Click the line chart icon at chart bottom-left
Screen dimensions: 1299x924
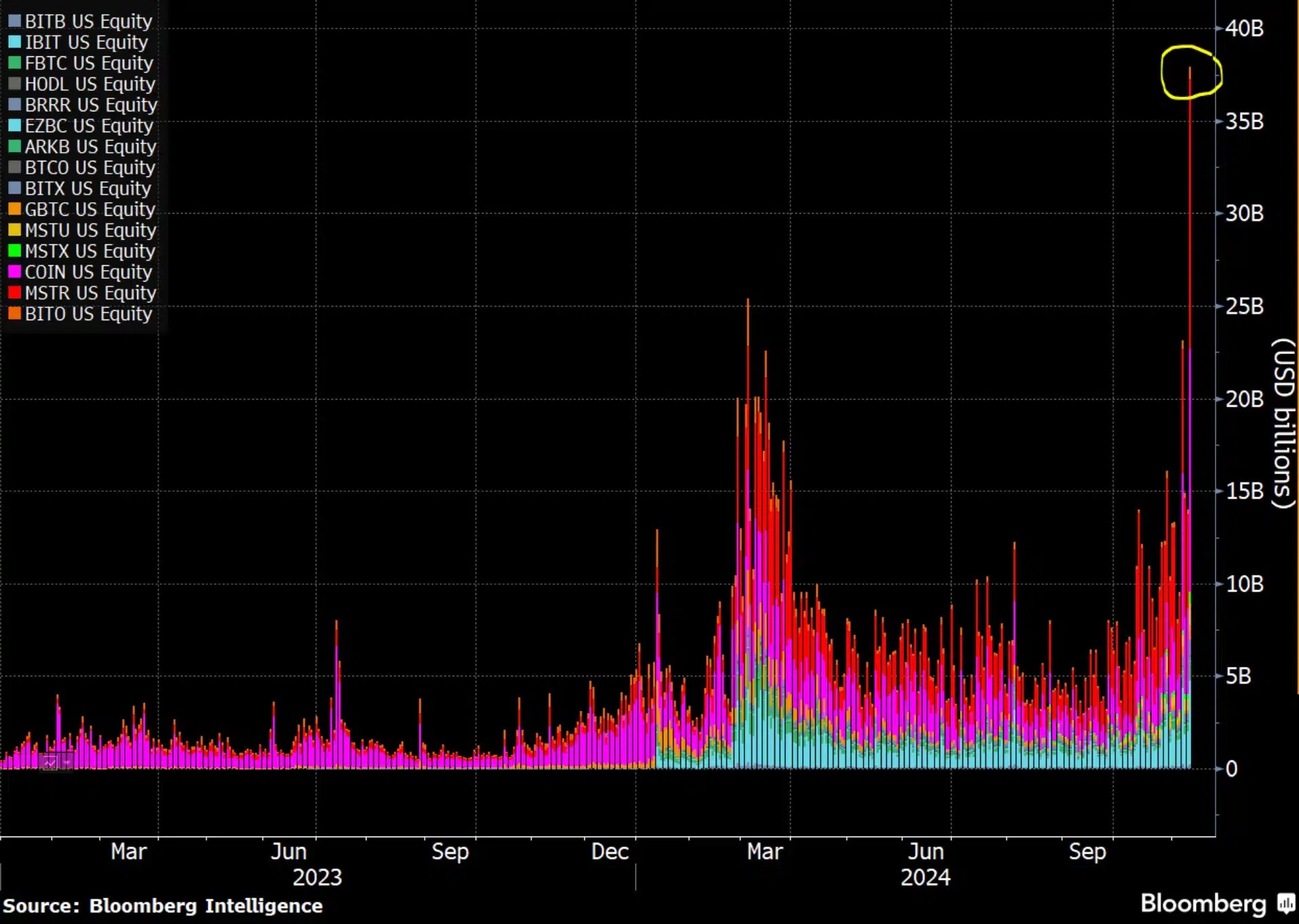point(50,763)
